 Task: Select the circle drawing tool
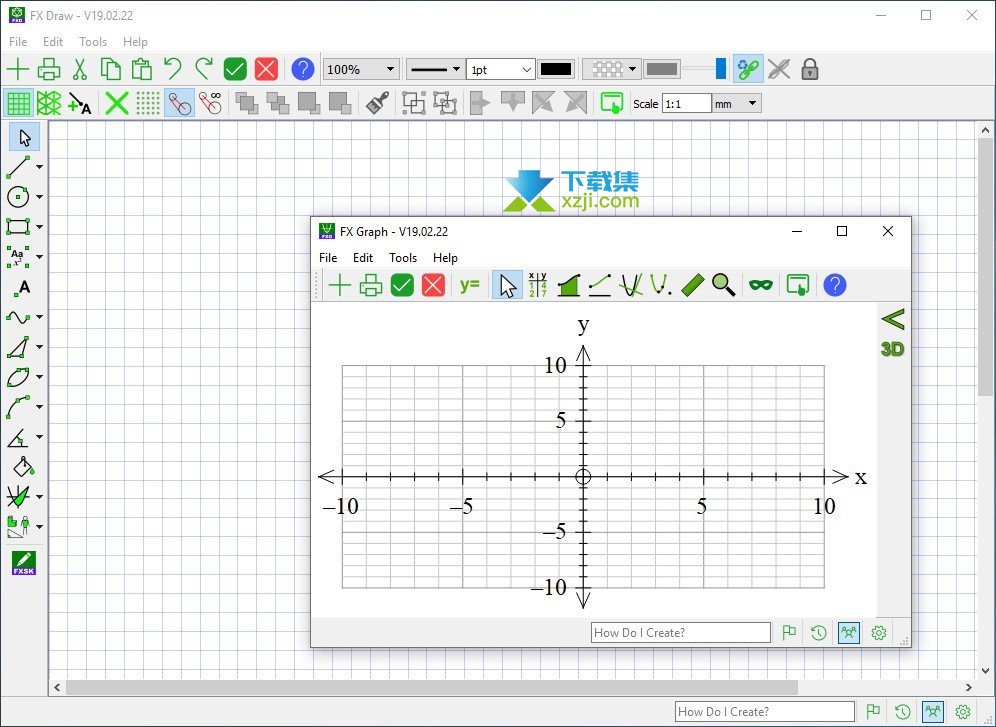[x=18, y=197]
